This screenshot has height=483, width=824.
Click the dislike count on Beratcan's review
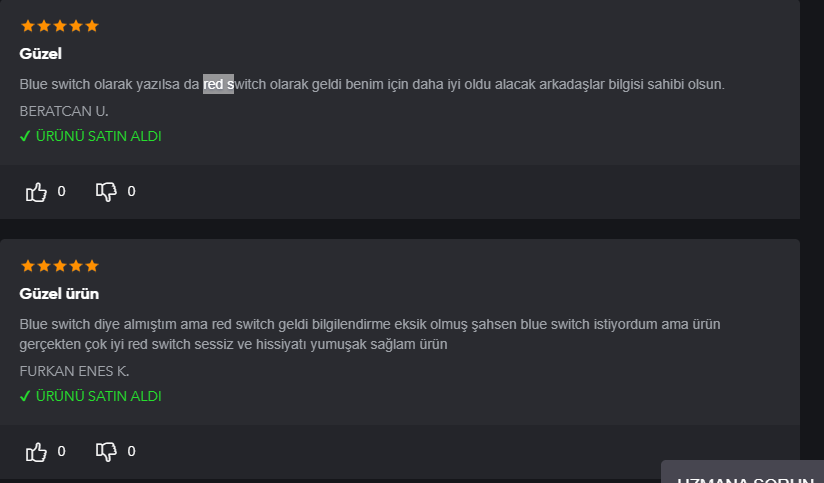coord(131,191)
